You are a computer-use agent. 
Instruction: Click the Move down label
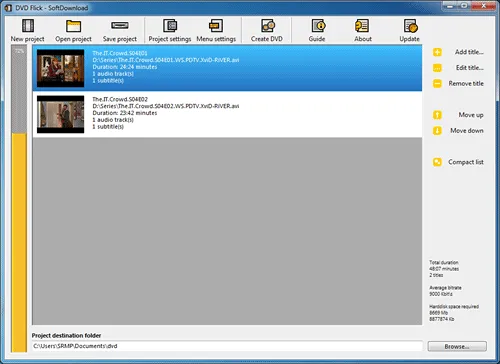(467, 131)
